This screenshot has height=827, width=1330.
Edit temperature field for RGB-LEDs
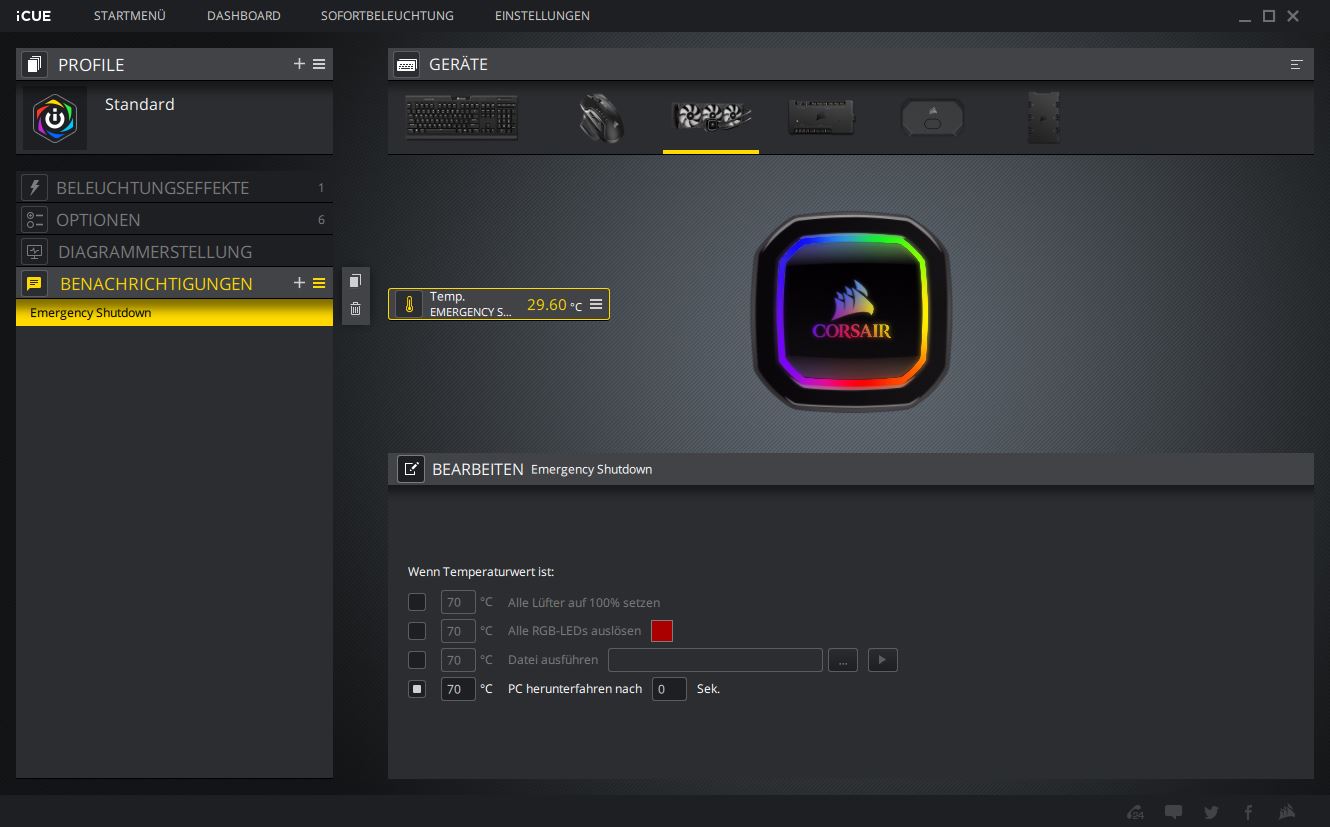pos(458,631)
